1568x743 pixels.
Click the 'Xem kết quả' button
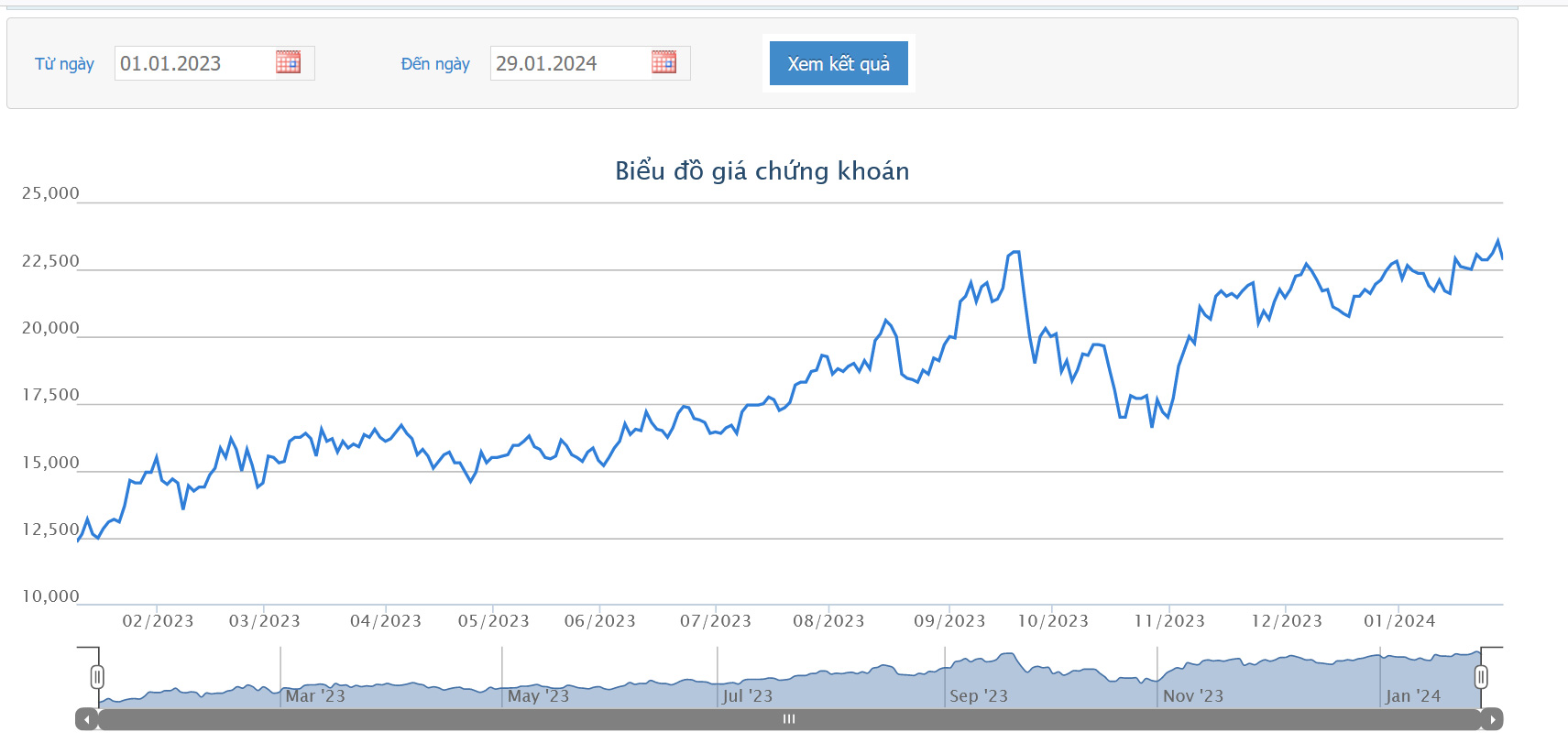pos(838,63)
